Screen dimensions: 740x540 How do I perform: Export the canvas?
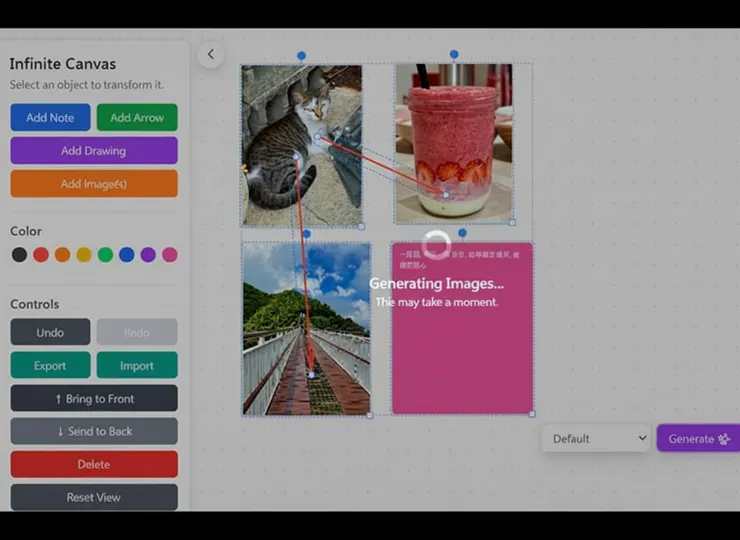50,365
